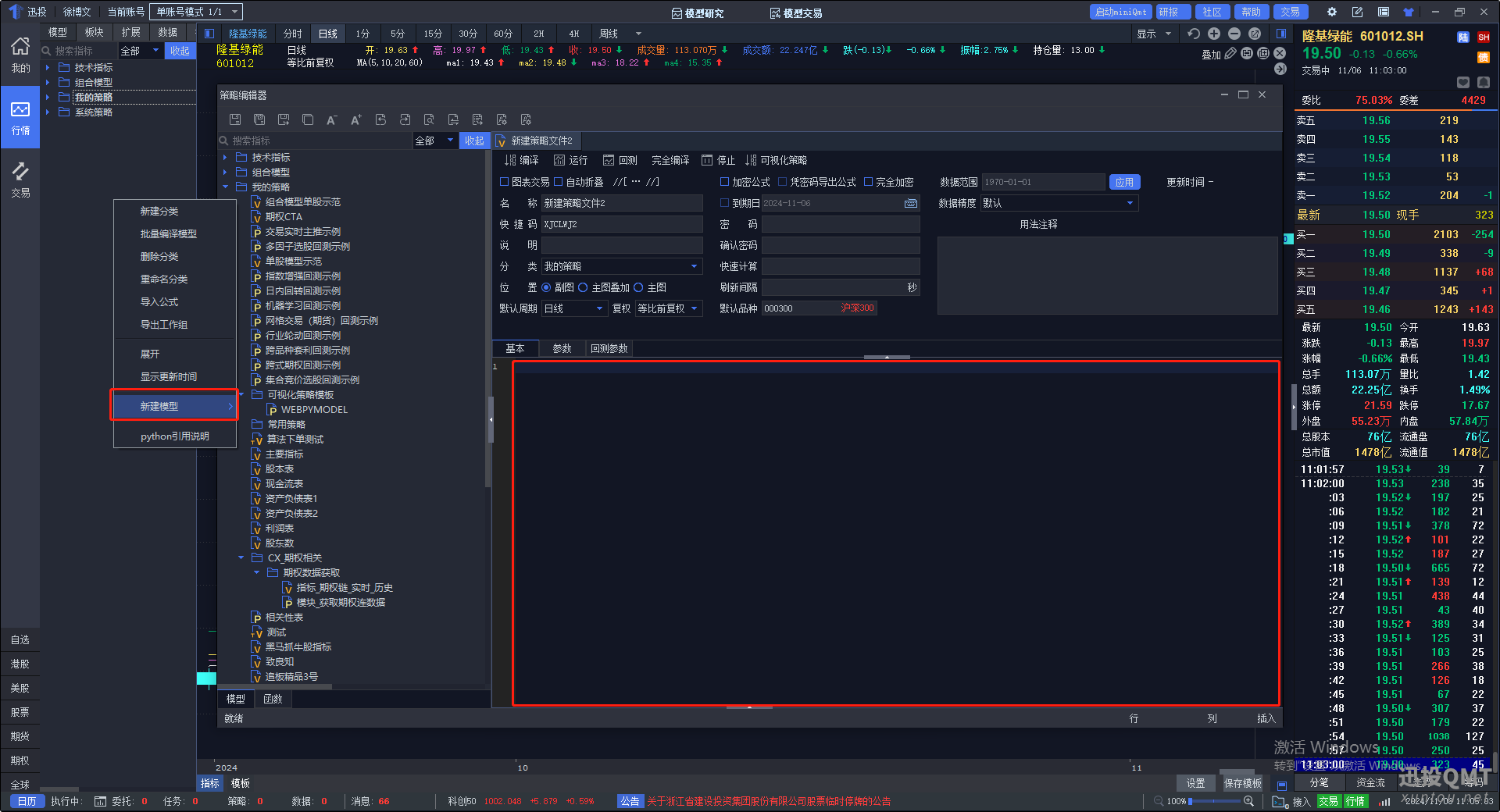
Task: Select the 副图 radio button
Action: pos(546,287)
